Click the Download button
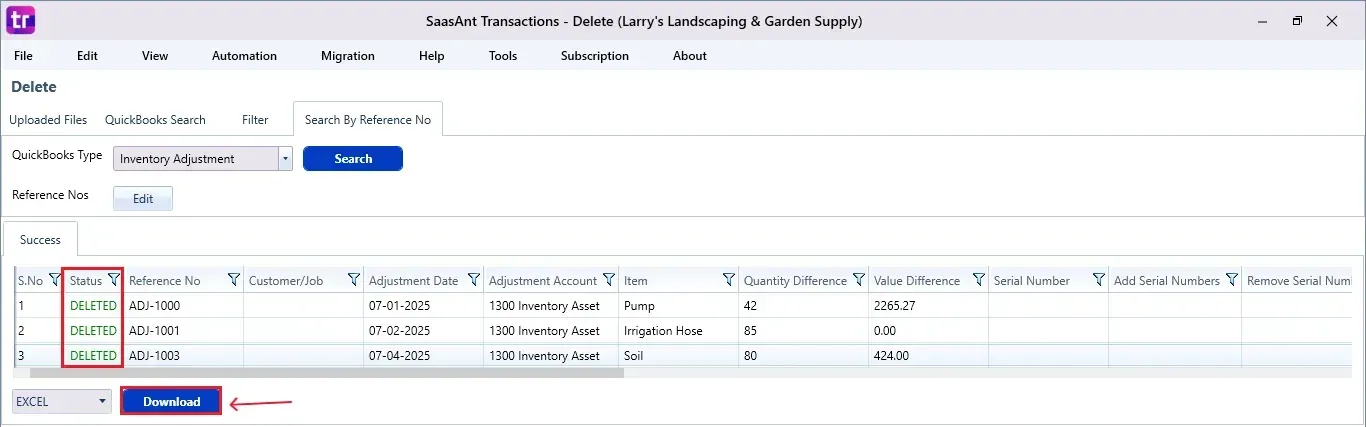1366x427 pixels. (171, 402)
